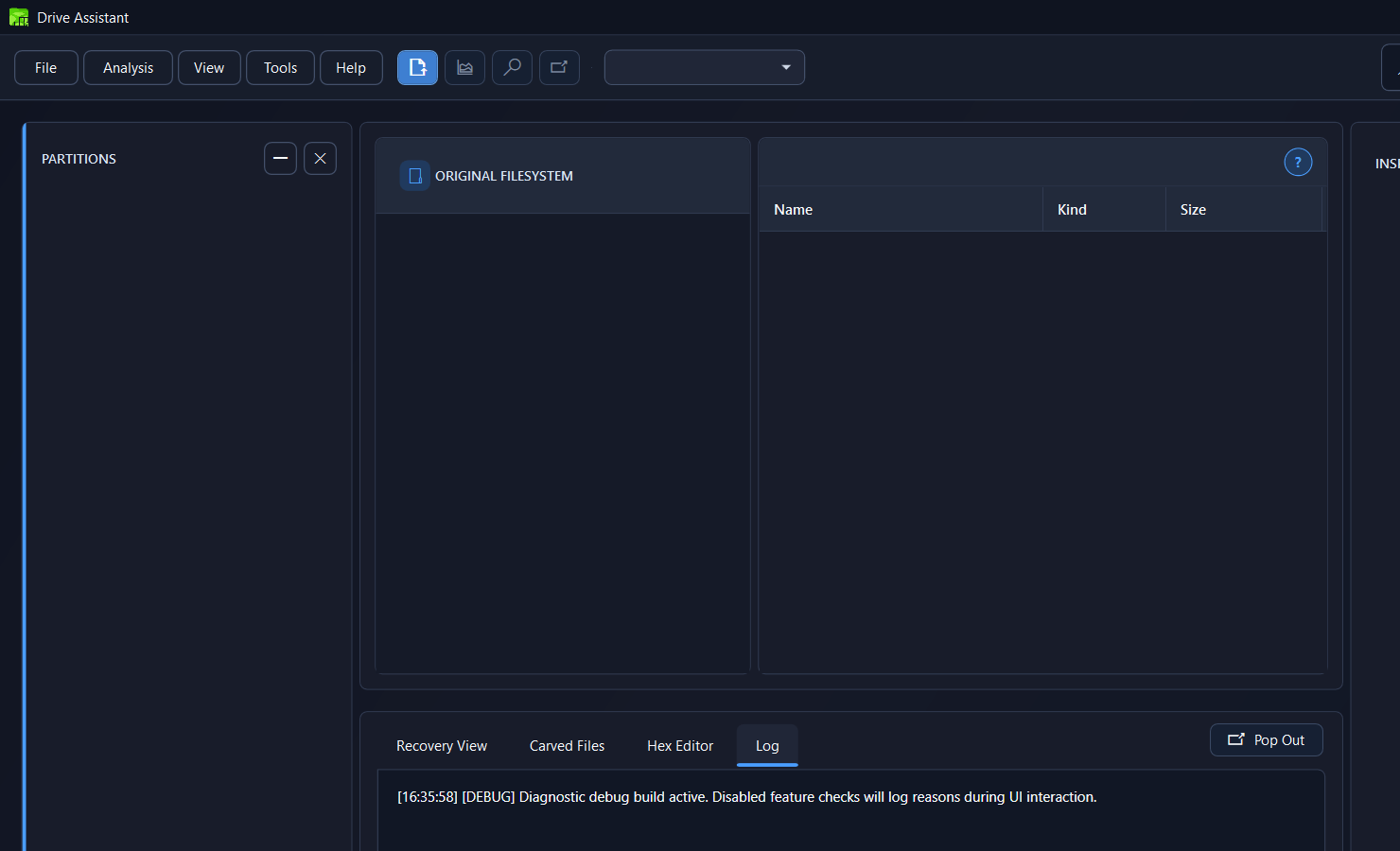Sort the file list by Kind column
Viewport: 1400px width, 851px height.
tap(1104, 209)
